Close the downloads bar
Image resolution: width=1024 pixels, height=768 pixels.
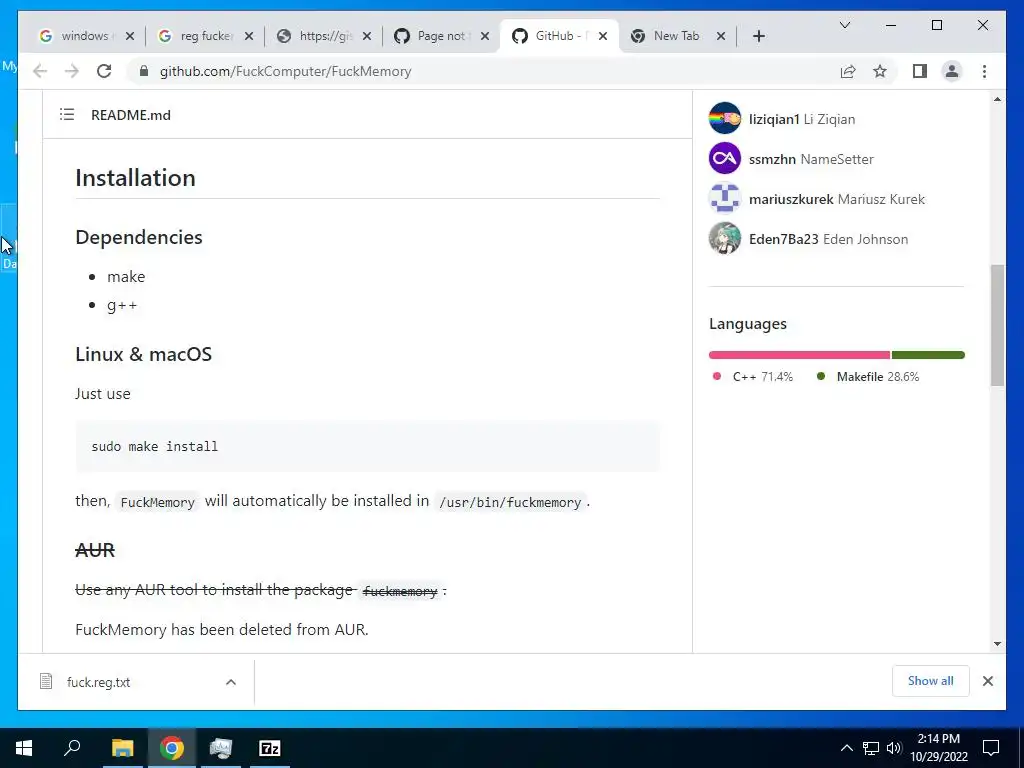point(988,681)
